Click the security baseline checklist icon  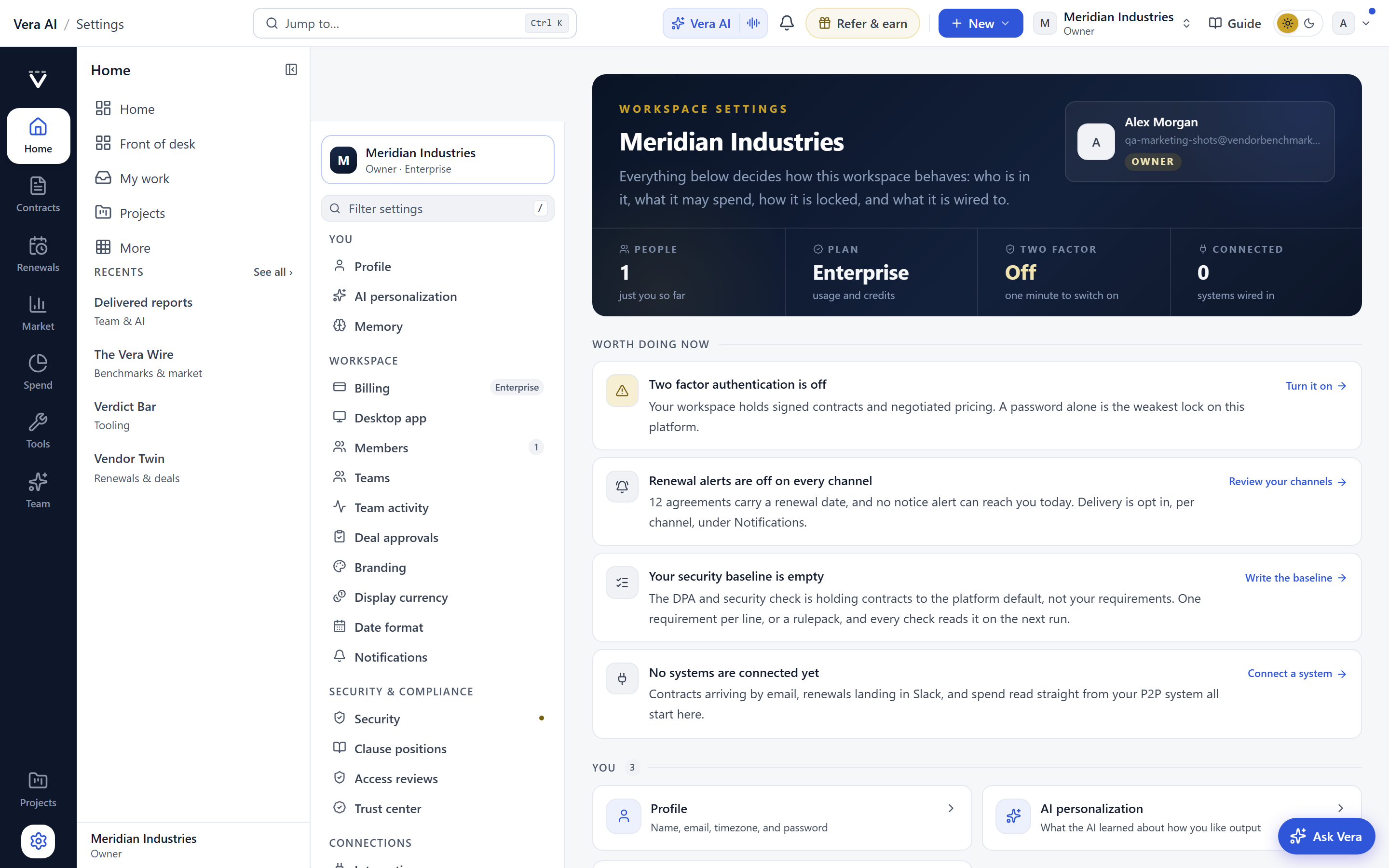[x=622, y=583]
